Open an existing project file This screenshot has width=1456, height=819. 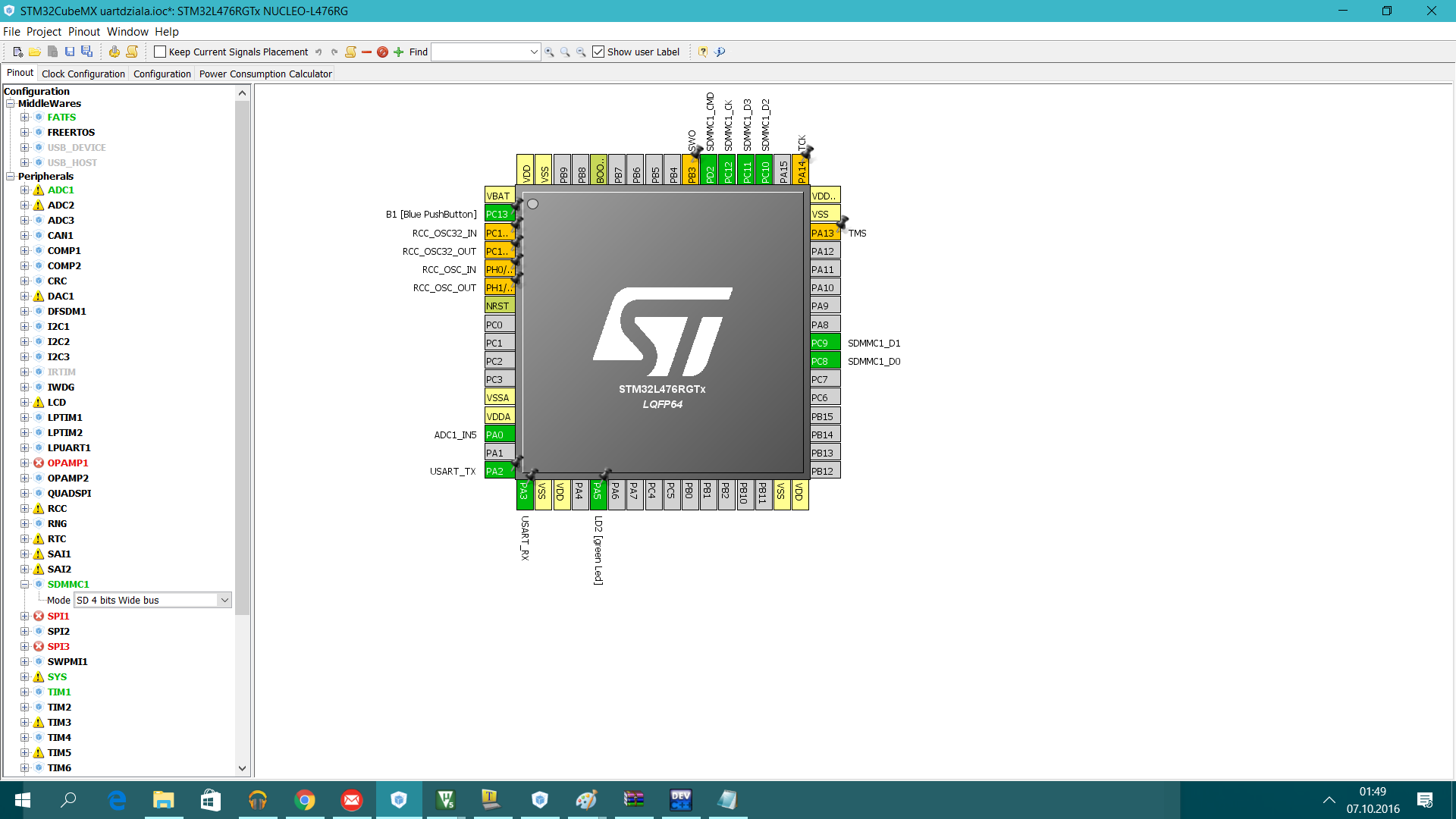[35, 52]
